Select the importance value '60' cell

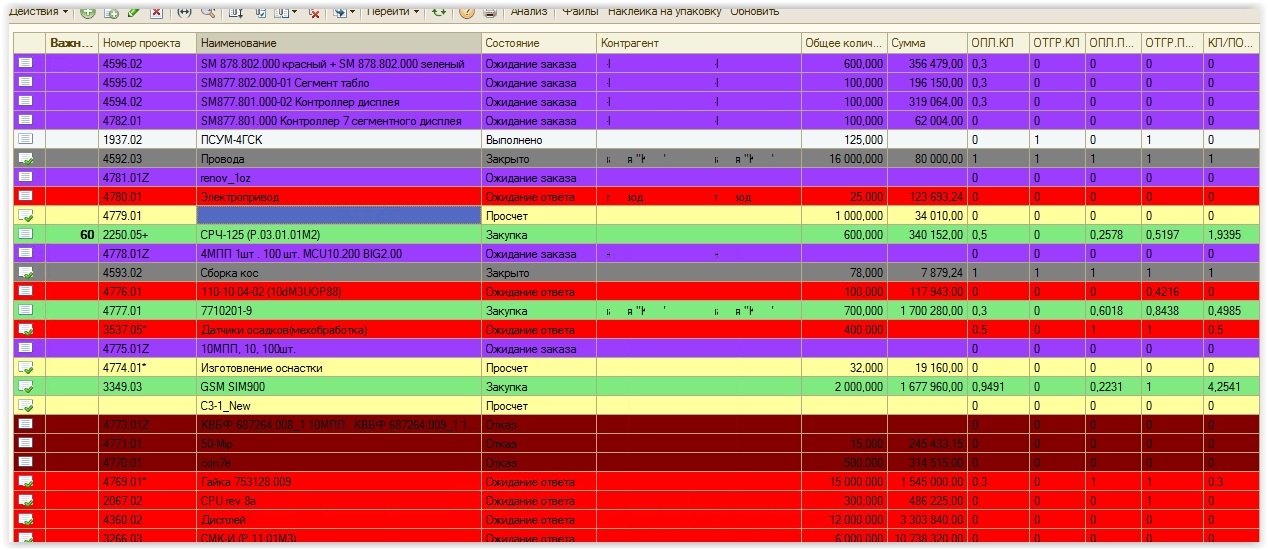tap(72, 234)
